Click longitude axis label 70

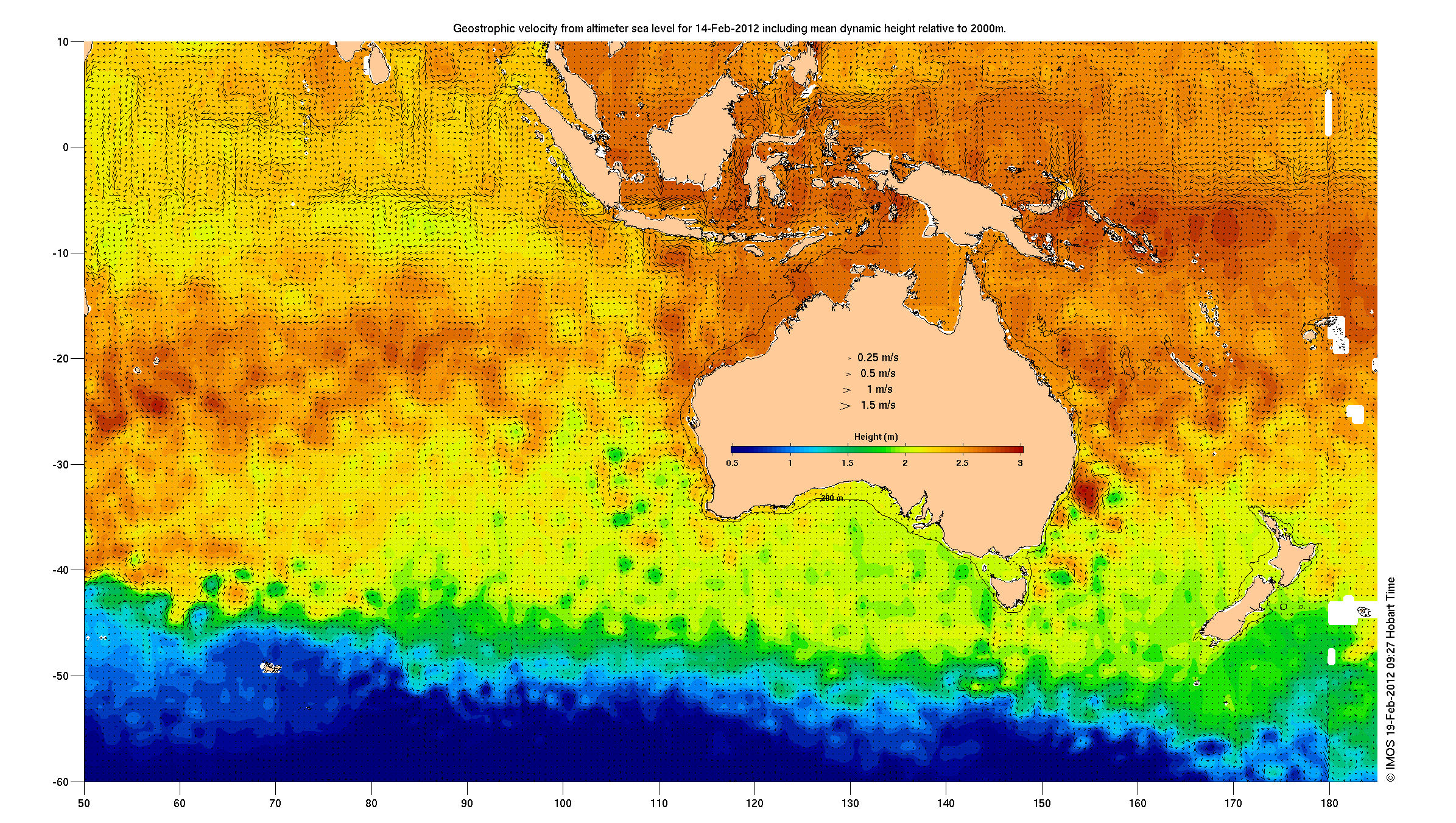275,804
